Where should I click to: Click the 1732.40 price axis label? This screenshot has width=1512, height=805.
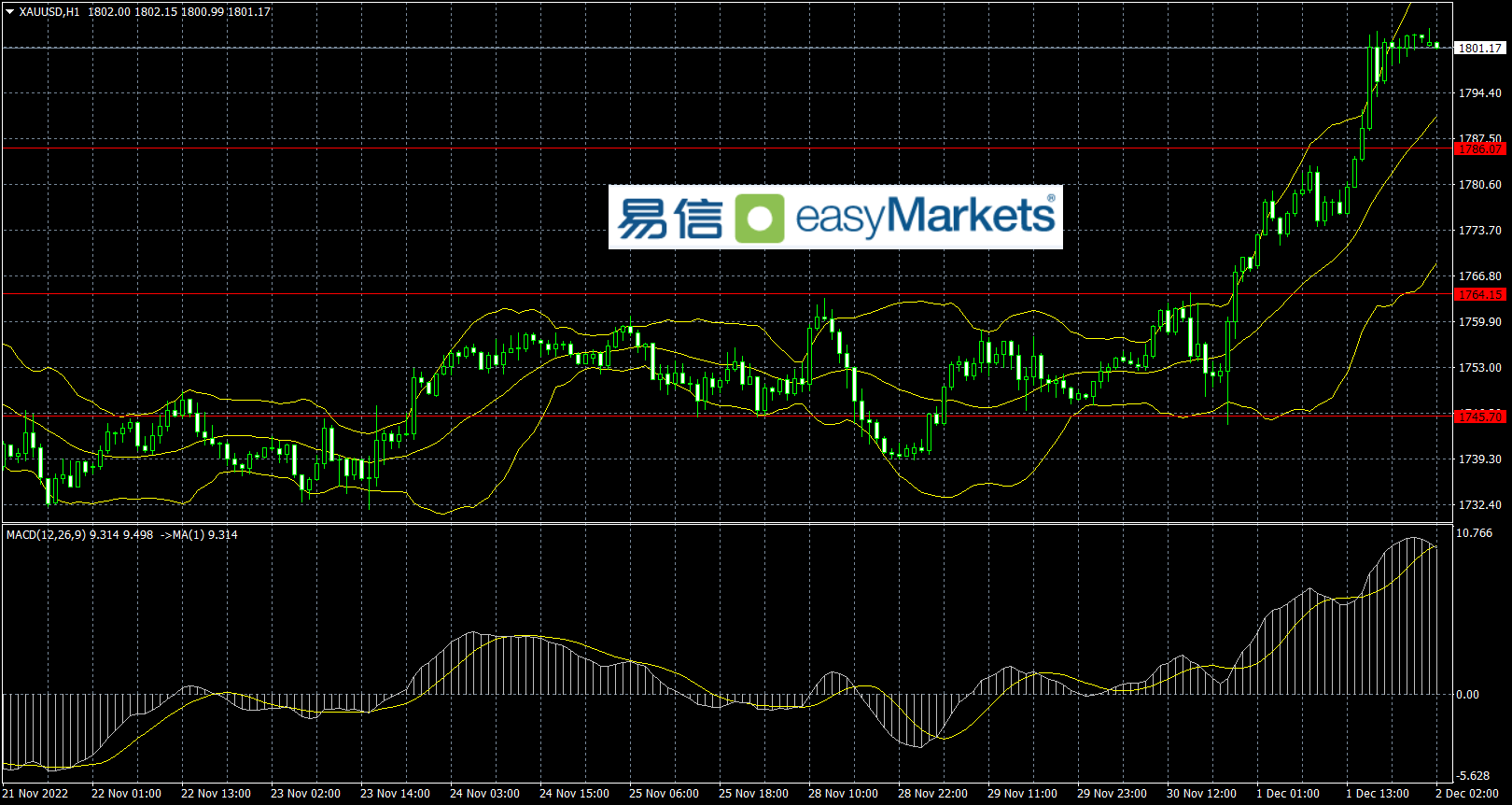click(x=1480, y=505)
